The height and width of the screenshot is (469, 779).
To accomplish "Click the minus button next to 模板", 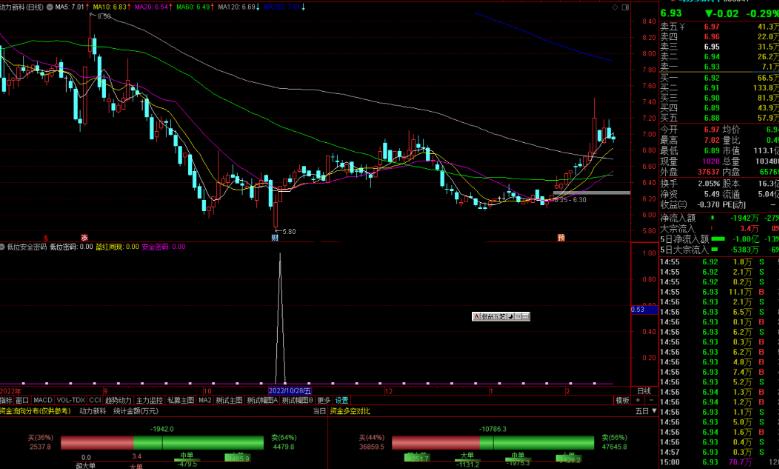I will (651, 400).
